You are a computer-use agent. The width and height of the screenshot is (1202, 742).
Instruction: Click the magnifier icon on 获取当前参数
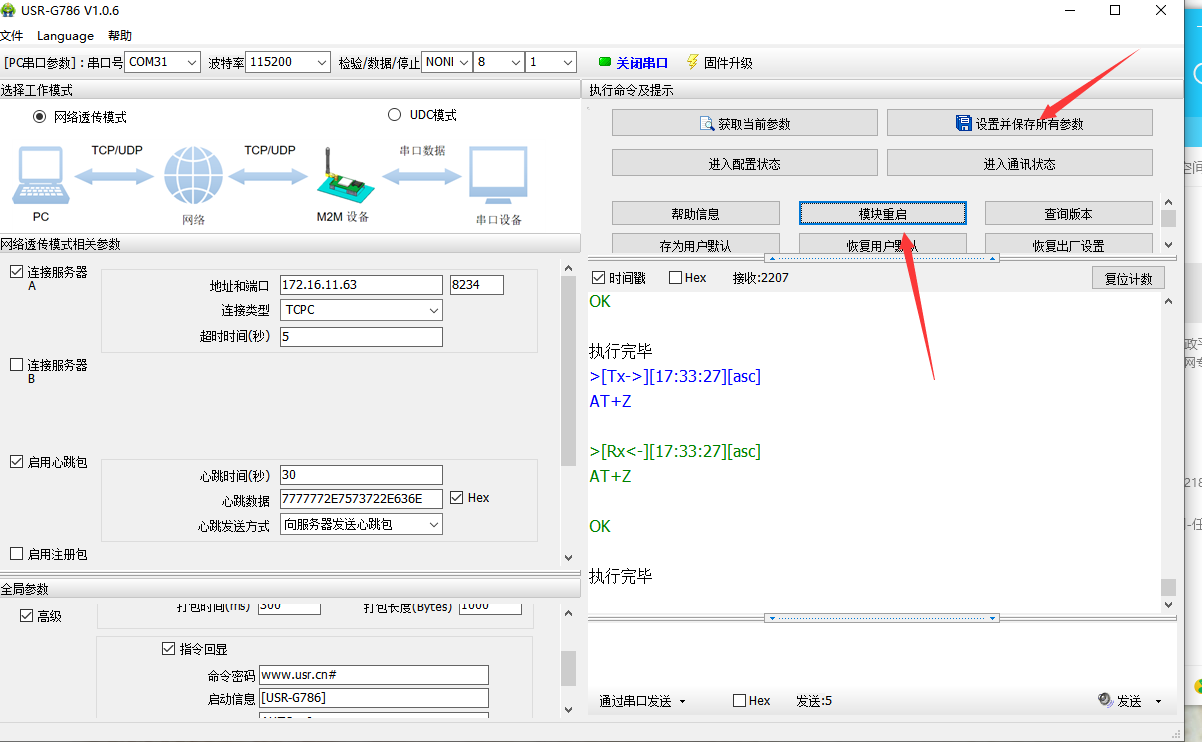pos(707,124)
